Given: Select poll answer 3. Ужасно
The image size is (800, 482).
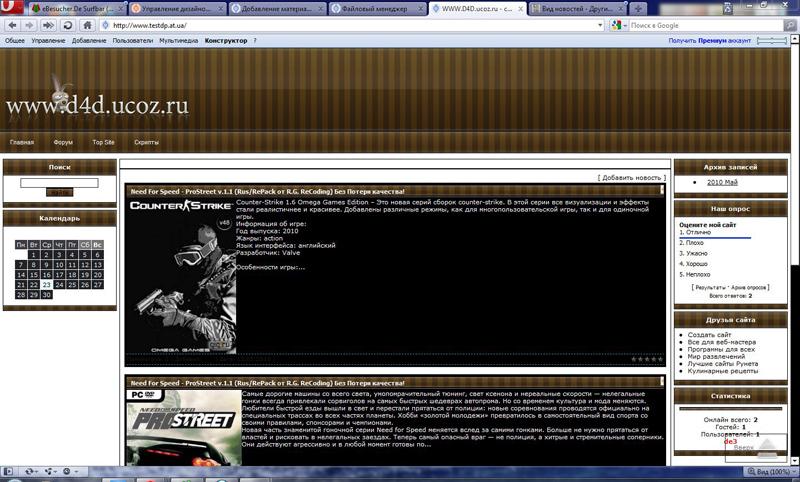Looking at the screenshot, I should coord(693,253).
